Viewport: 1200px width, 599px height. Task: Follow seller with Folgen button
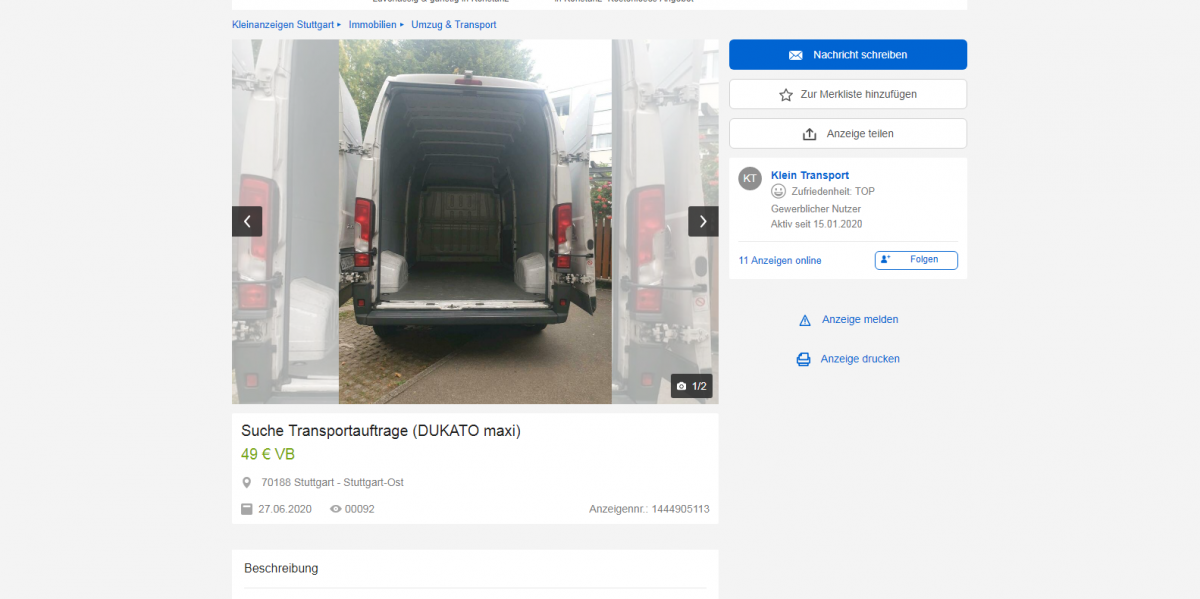click(916, 260)
